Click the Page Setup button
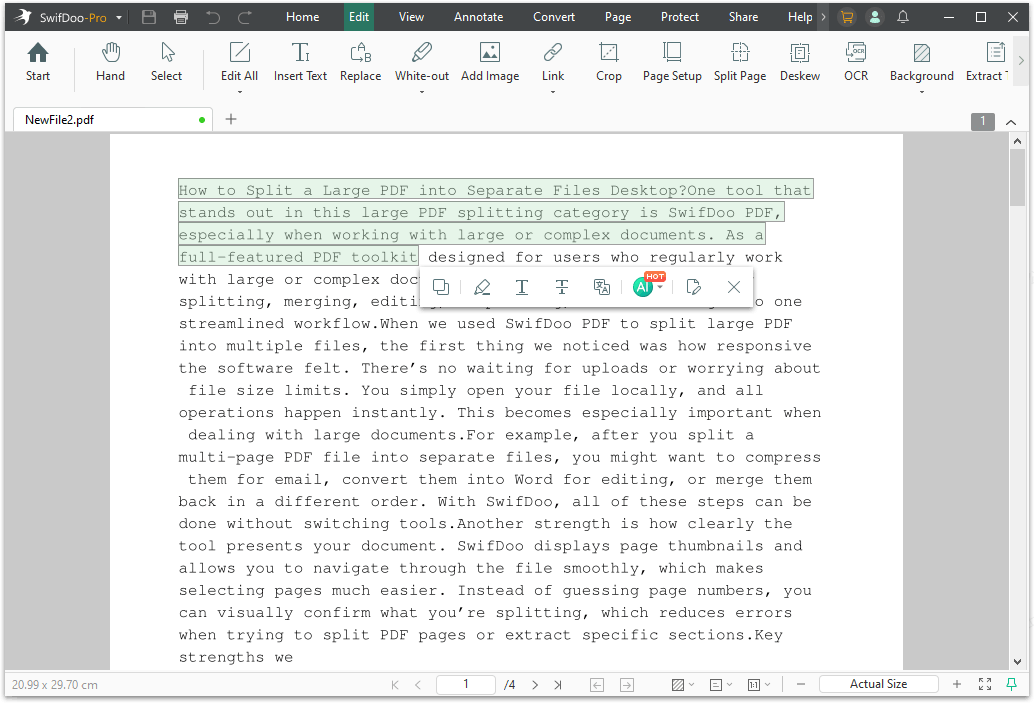Image resolution: width=1034 pixels, height=703 pixels. click(x=671, y=62)
